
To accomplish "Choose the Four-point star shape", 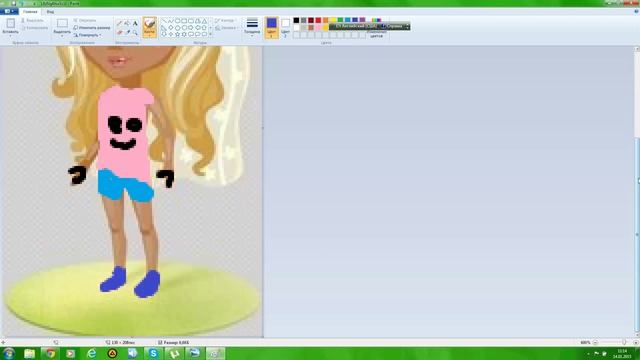I will tap(171, 34).
